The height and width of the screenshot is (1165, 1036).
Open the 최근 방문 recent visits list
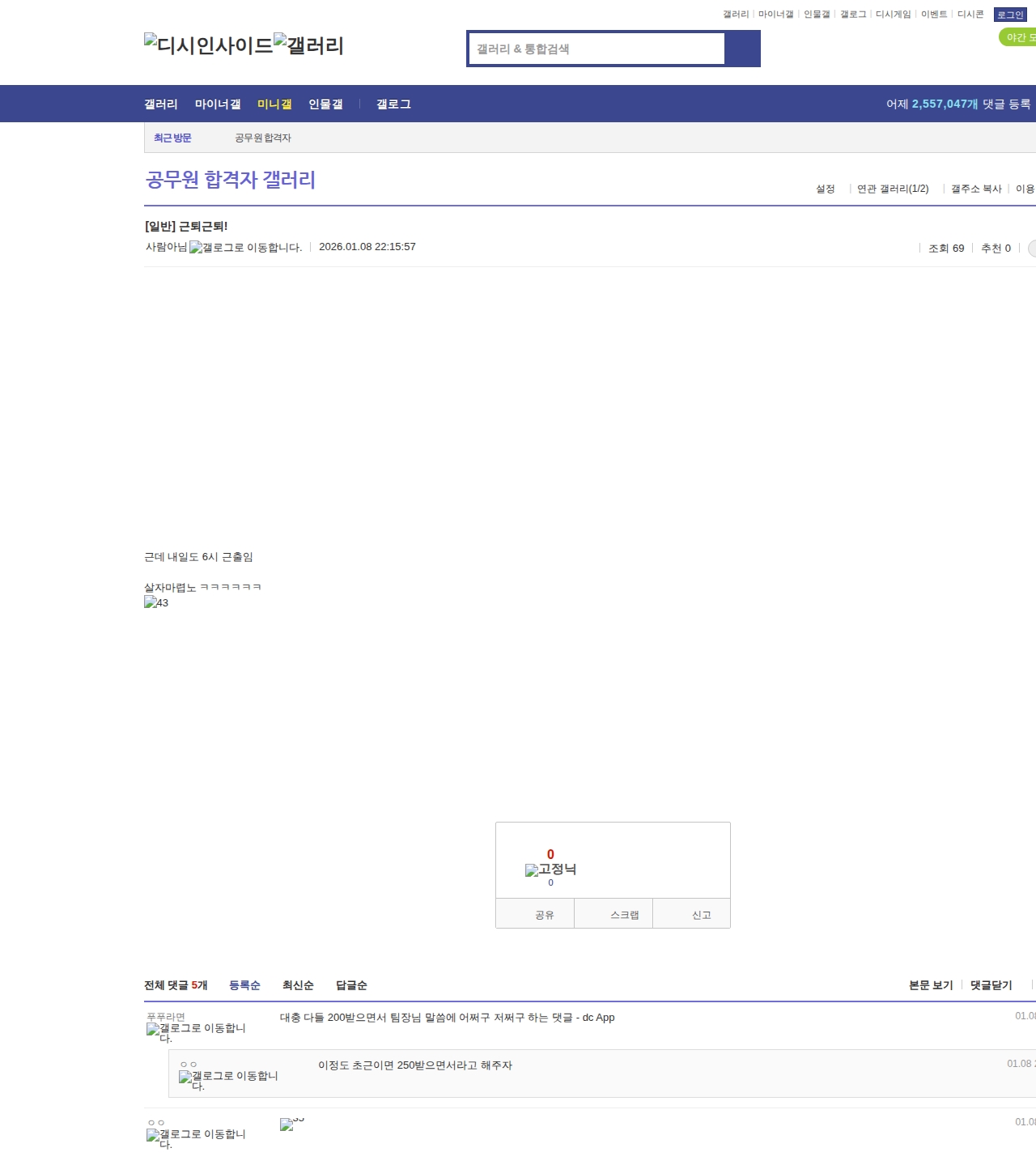click(x=172, y=138)
